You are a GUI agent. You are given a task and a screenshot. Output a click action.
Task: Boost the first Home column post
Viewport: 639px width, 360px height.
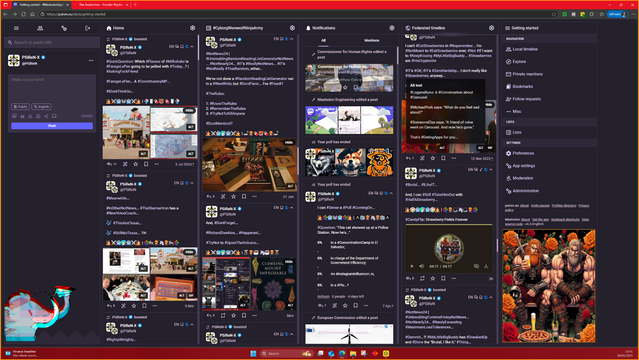click(125, 164)
